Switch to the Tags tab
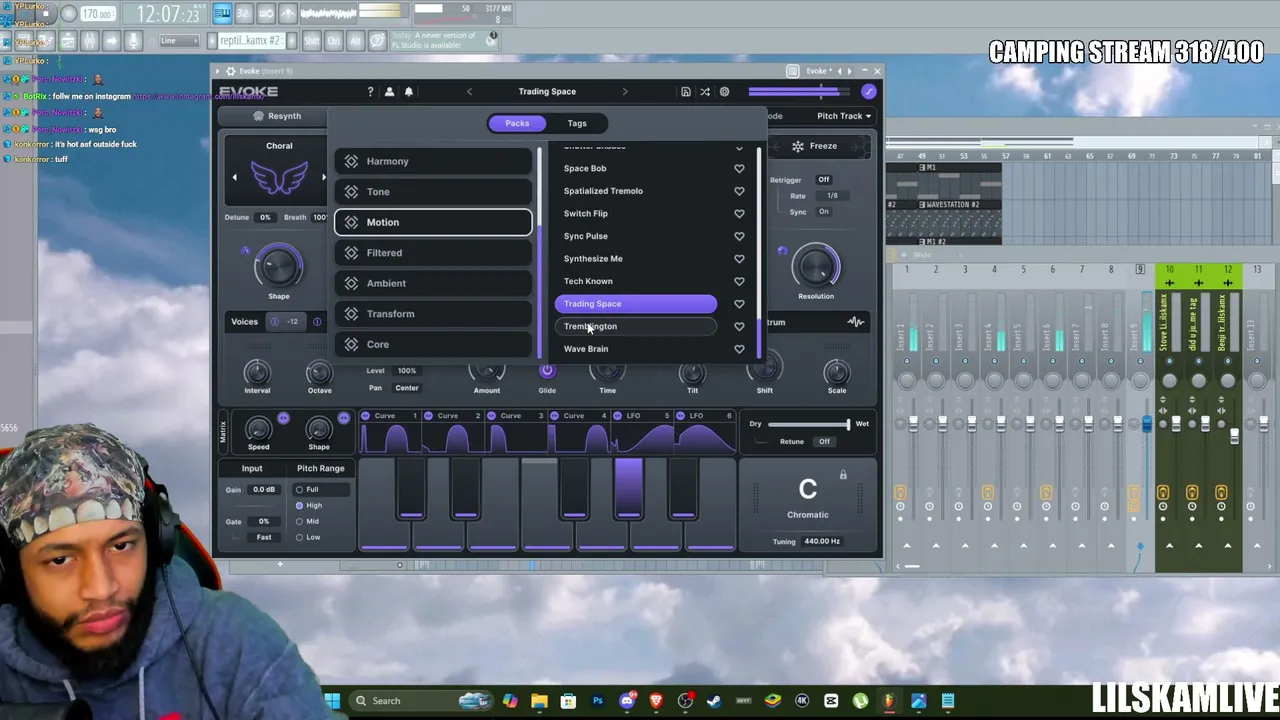The width and height of the screenshot is (1280, 720). coord(577,123)
